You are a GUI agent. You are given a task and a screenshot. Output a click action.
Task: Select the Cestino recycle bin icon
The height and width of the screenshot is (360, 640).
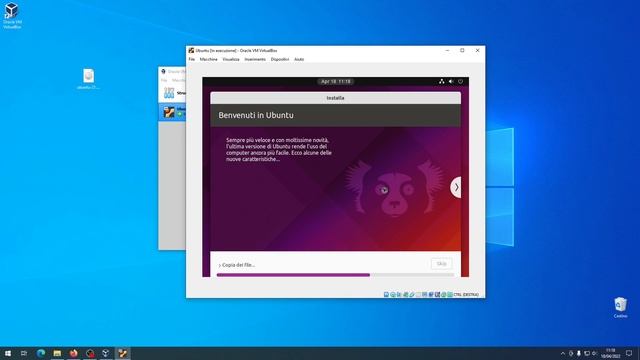coord(620,308)
